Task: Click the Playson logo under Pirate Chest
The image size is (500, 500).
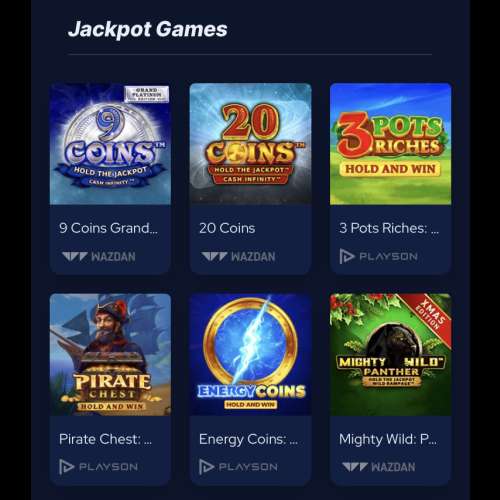Action: point(98,467)
